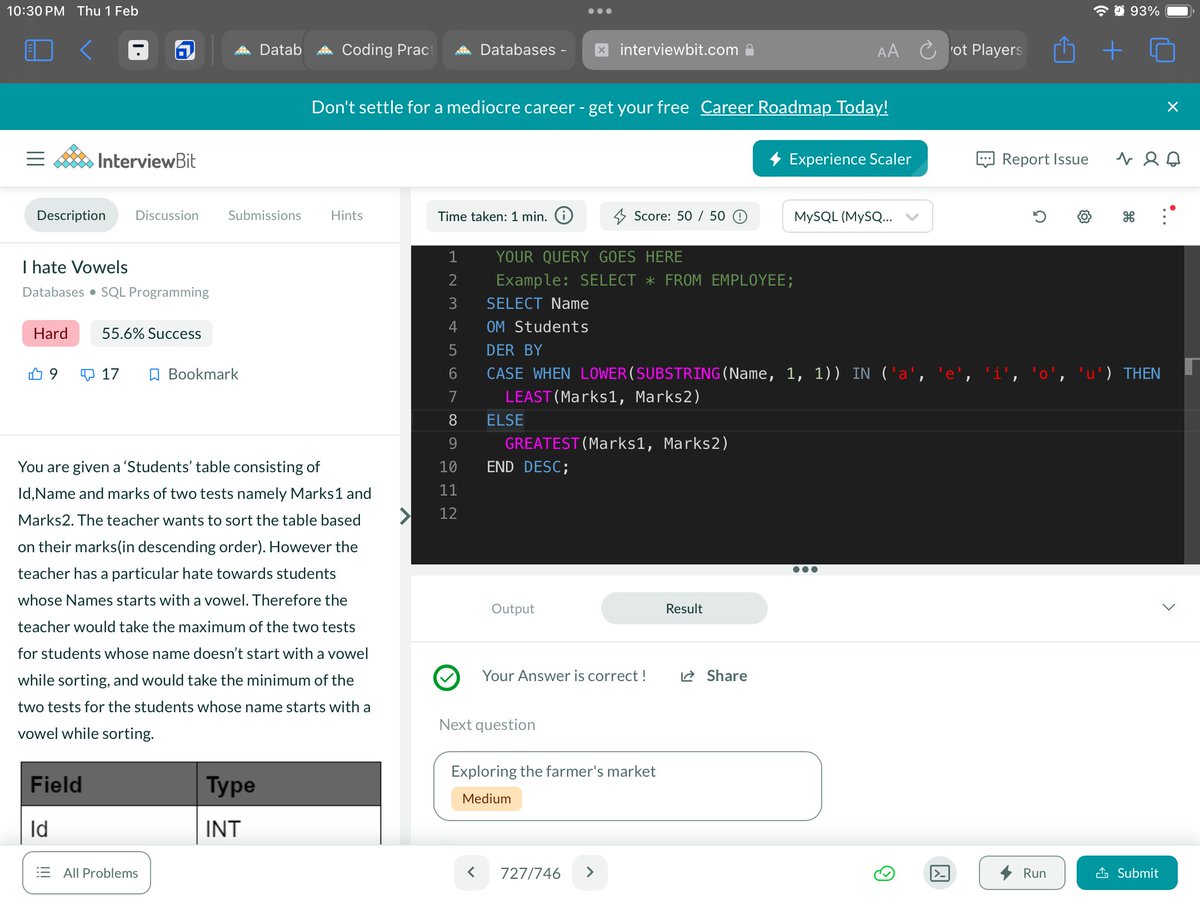Open MySQL language dropdown
This screenshot has width=1200, height=900.
point(857,216)
